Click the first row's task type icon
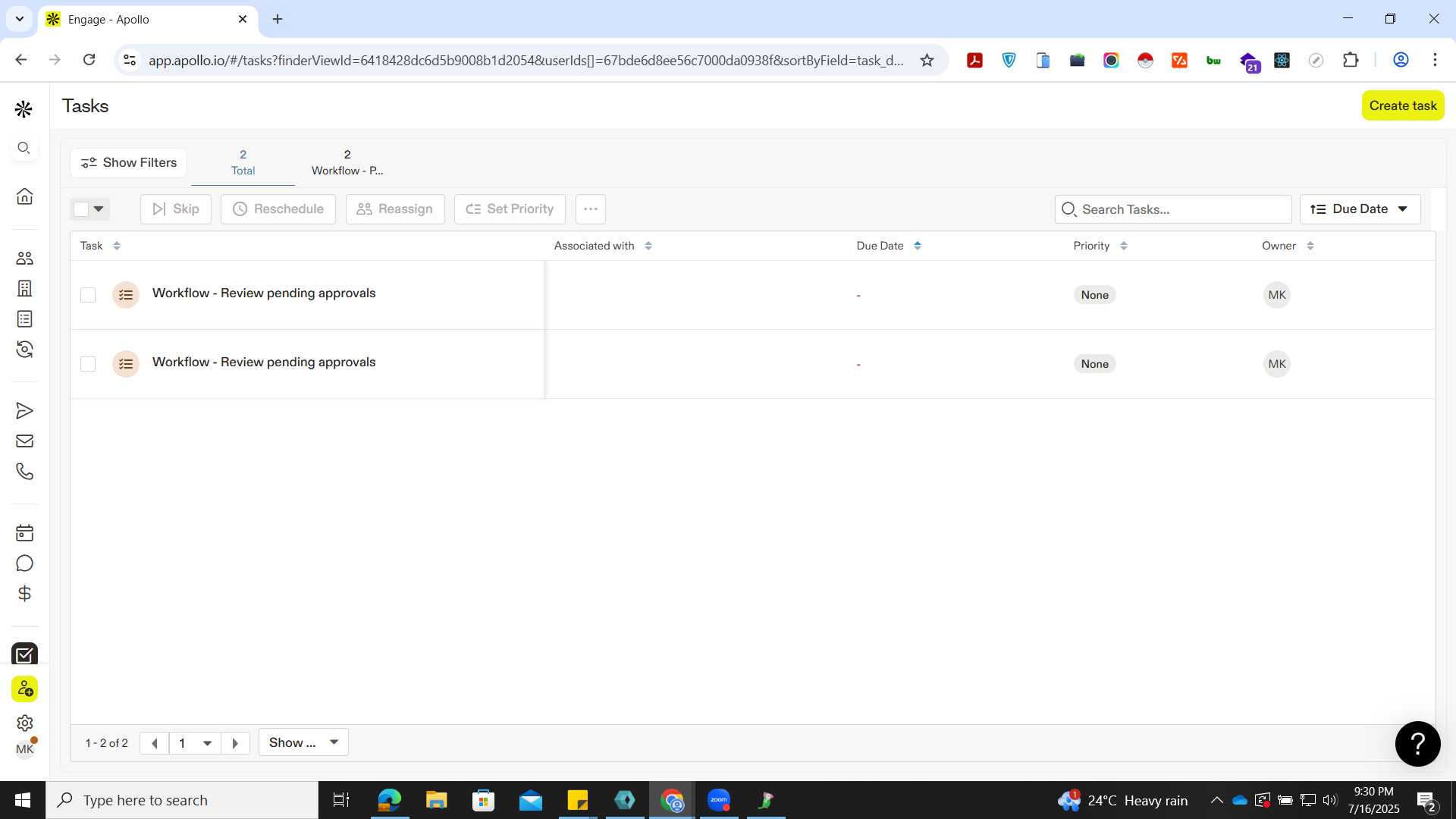Image resolution: width=1456 pixels, height=819 pixels. [126, 295]
